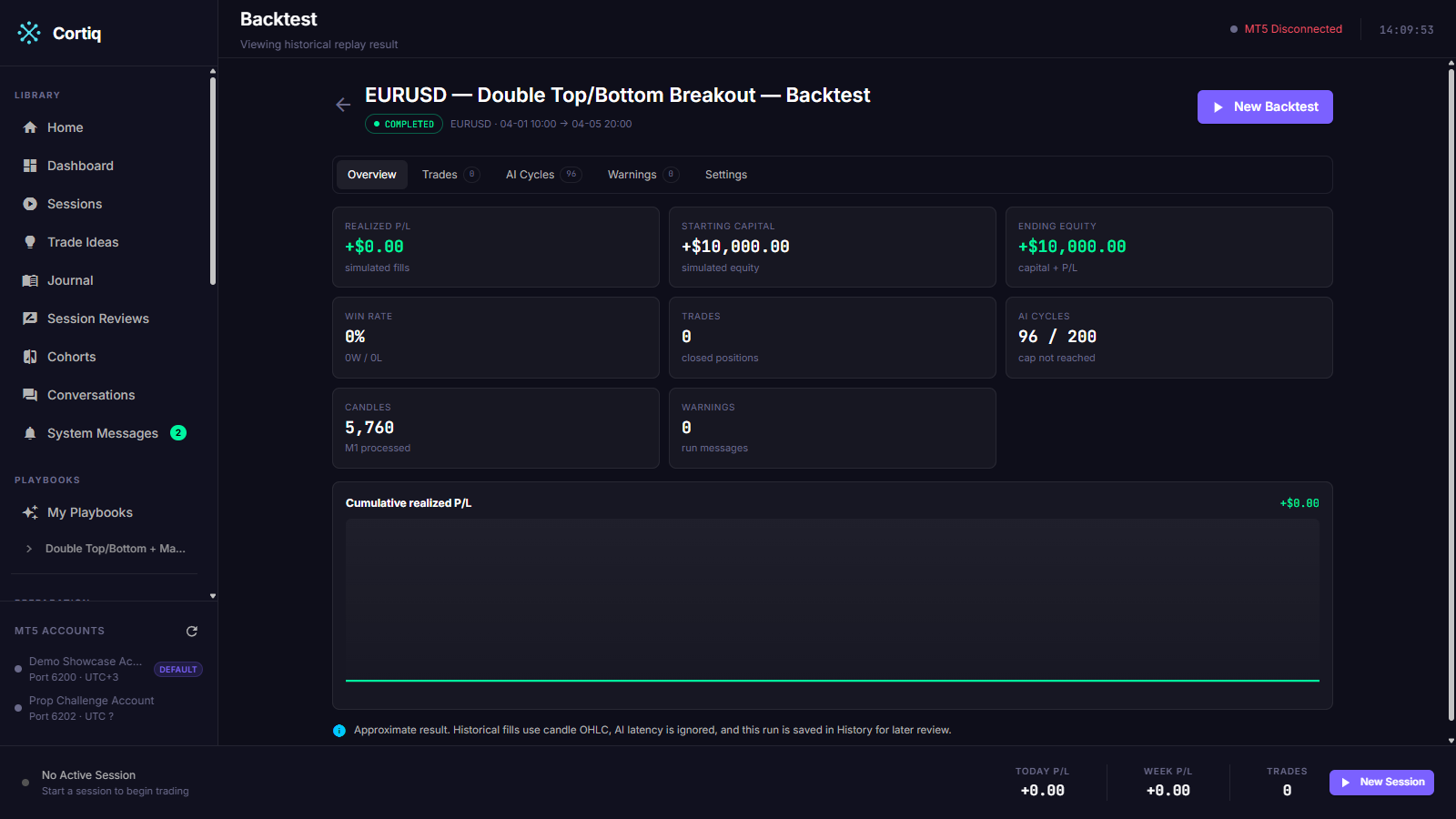Open the Home page icon

[30, 127]
